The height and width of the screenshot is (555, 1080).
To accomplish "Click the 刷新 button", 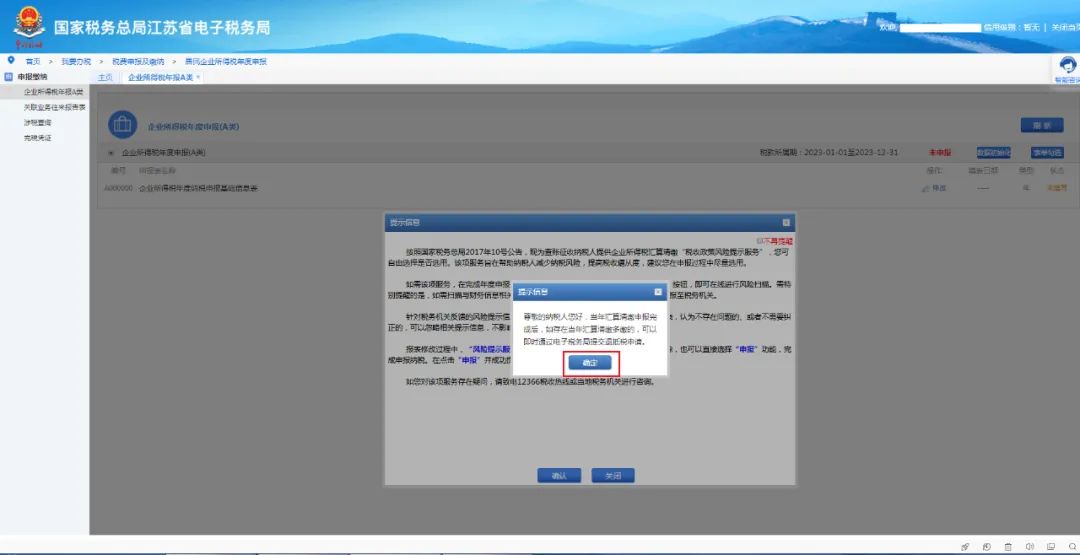I will tap(1041, 125).
